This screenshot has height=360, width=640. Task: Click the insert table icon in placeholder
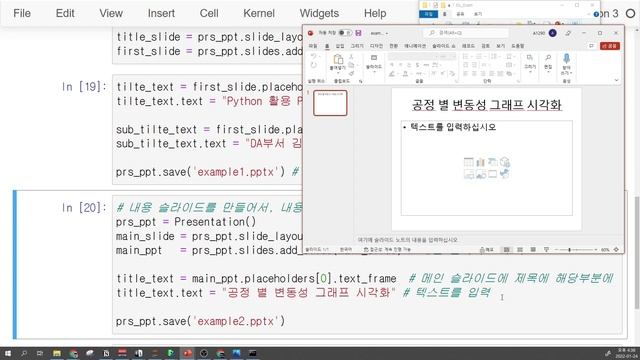pos(468,162)
